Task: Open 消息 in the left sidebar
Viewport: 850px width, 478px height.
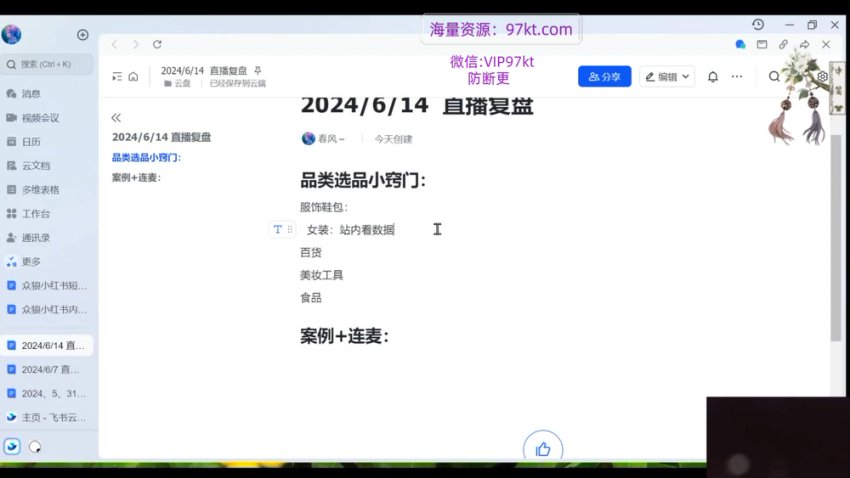Action: pos(30,93)
